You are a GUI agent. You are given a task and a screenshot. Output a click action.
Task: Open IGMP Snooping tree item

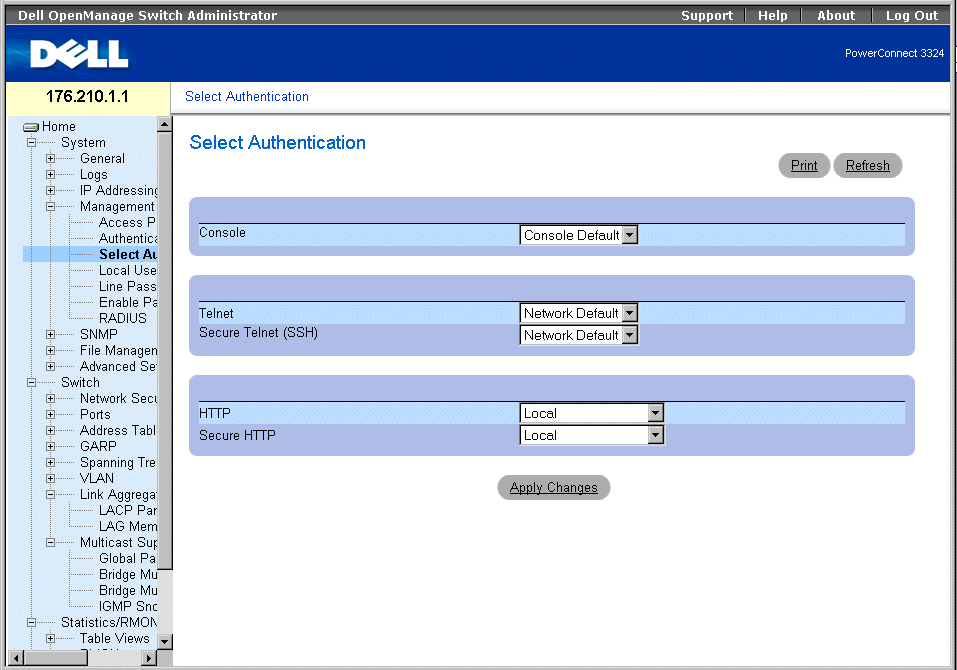point(128,606)
